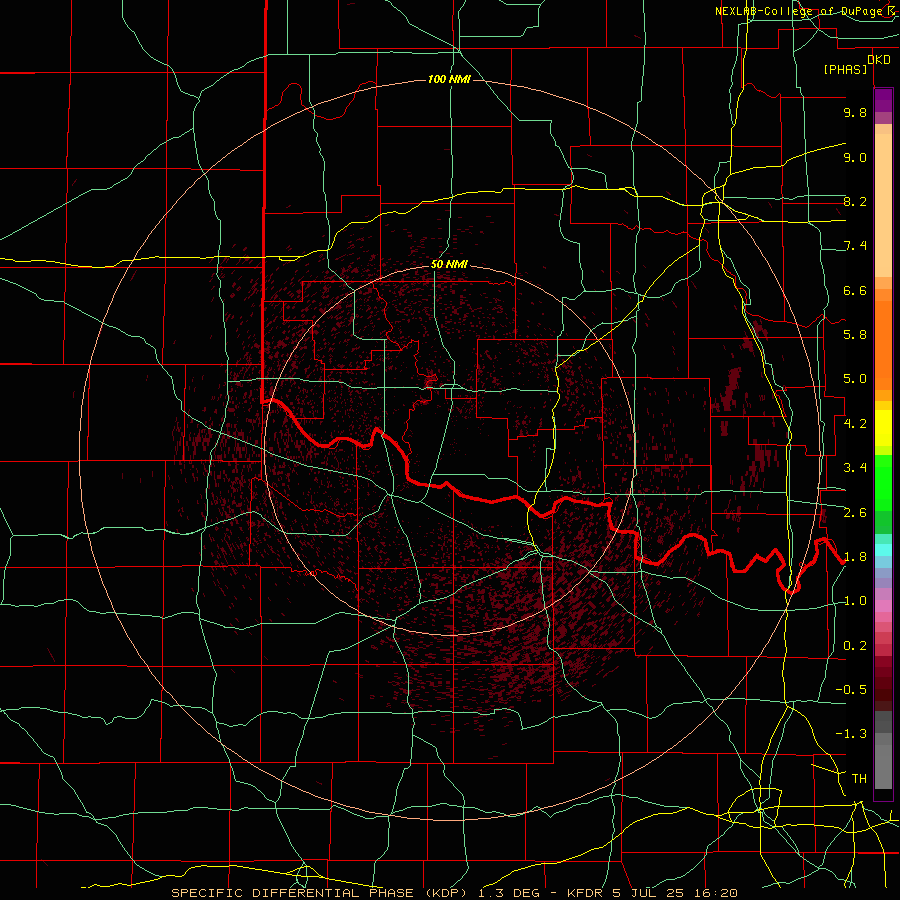Click the TH threshold label on legend

click(x=859, y=779)
